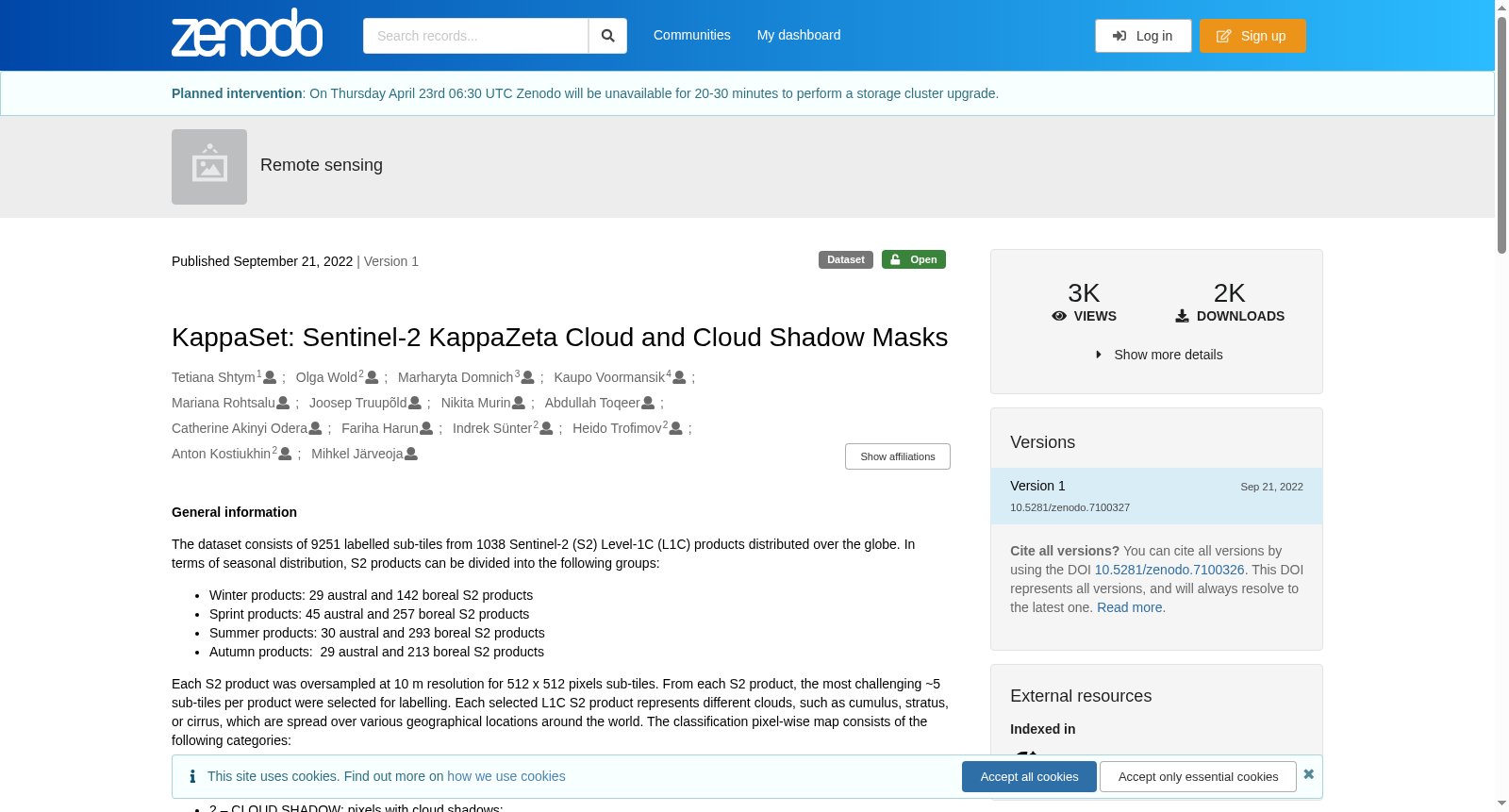Click person icon next to Heido Trofimov
This screenshot has height=812, width=1509.
[675, 428]
